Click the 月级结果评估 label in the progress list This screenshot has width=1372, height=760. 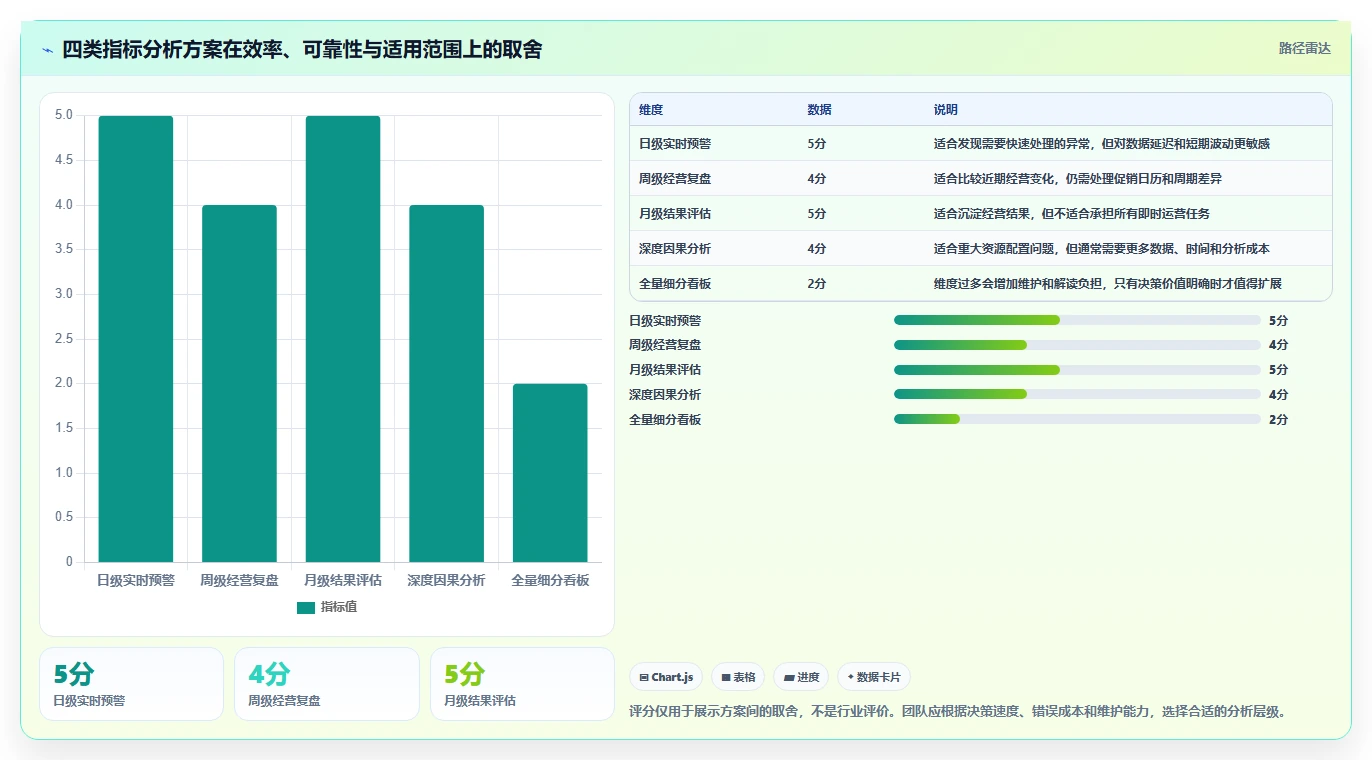(x=665, y=371)
